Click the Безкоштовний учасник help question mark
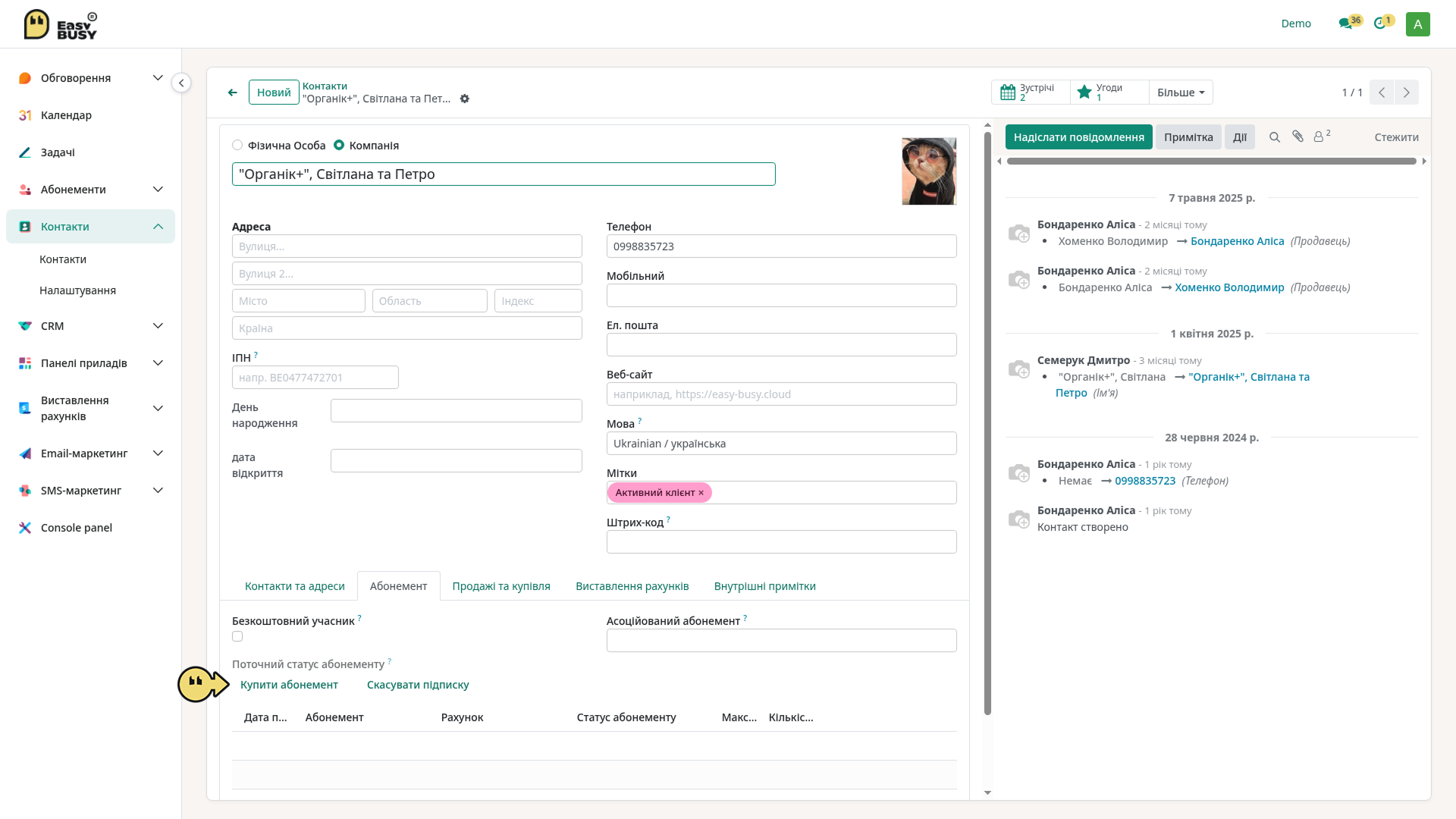 click(359, 618)
